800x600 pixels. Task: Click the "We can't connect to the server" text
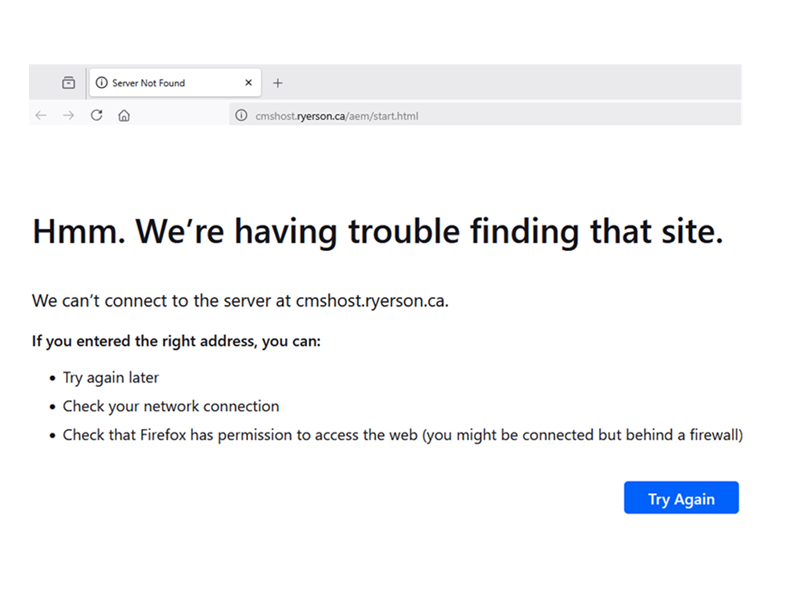click(240, 300)
